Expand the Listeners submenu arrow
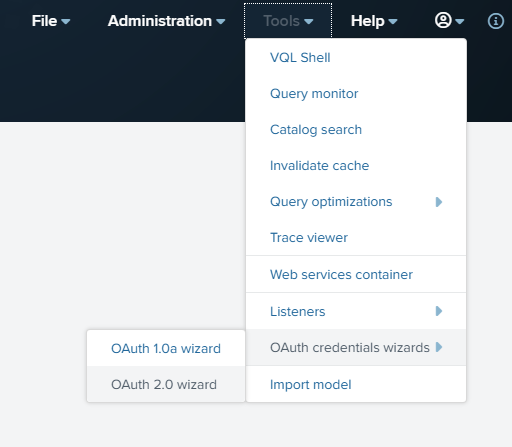512x447 pixels. pyautogui.click(x=439, y=311)
